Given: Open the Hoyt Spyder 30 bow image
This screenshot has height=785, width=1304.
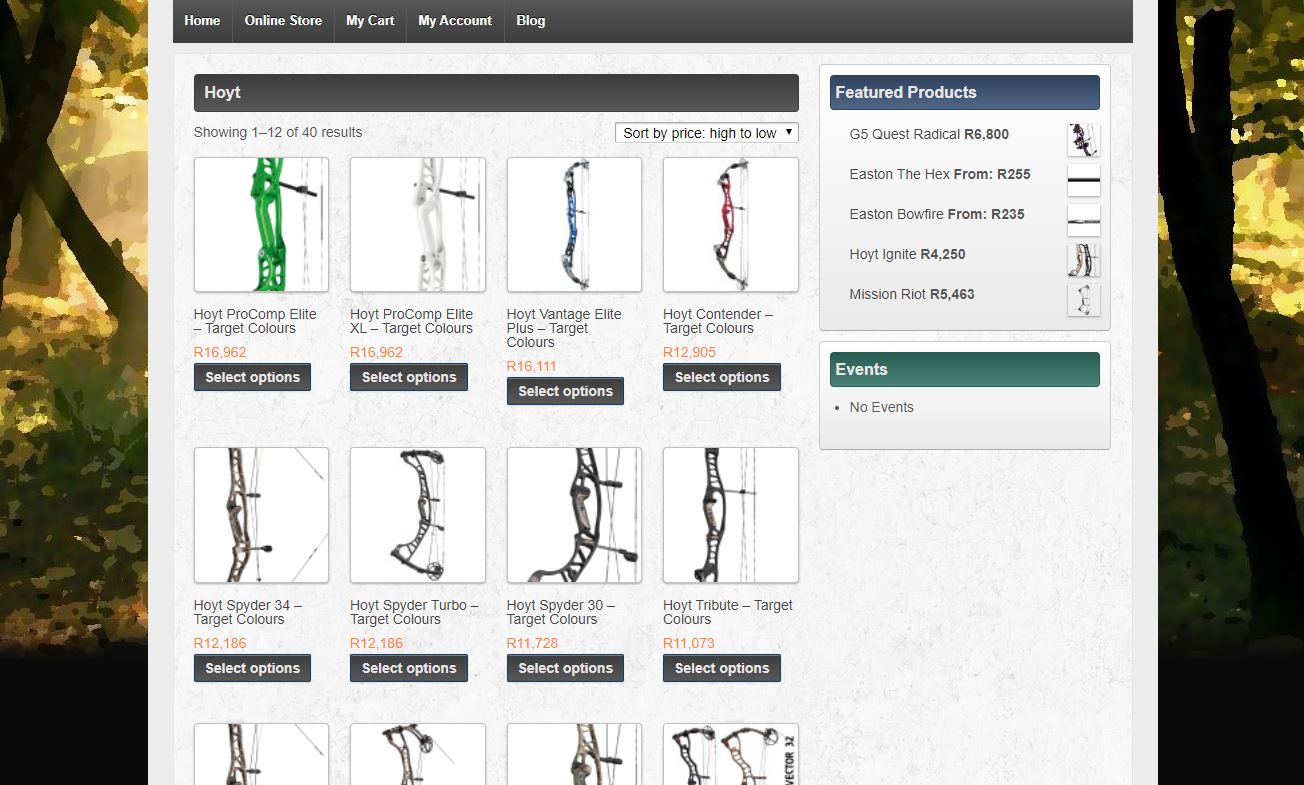Looking at the screenshot, I should point(574,515).
